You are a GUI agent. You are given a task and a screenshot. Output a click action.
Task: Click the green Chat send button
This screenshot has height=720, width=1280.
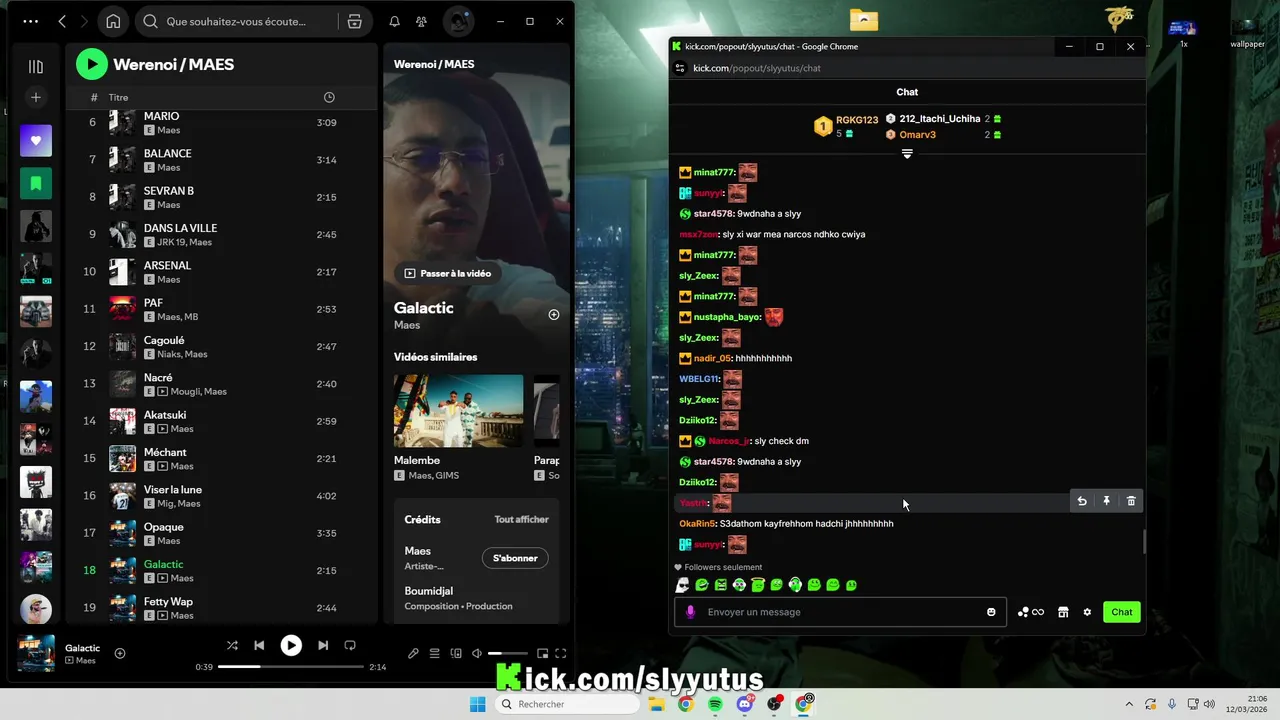(1122, 612)
